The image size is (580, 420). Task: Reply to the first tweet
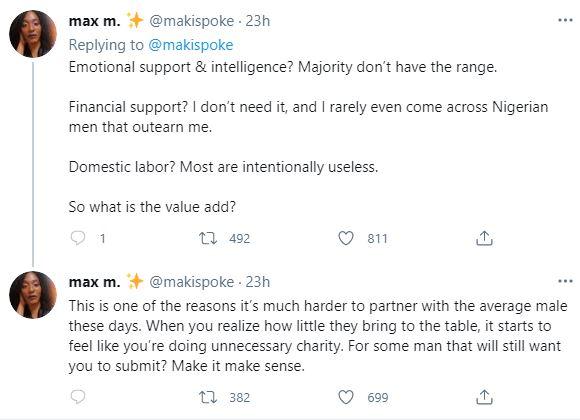coord(78,238)
